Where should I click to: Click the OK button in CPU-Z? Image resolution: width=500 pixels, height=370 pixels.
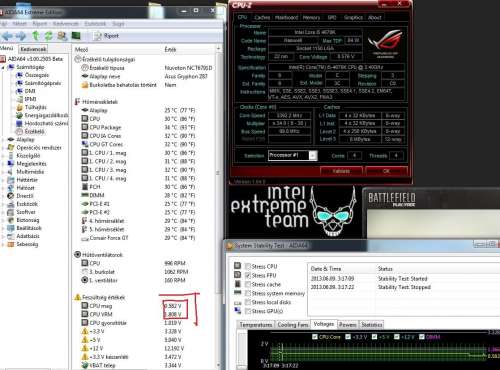pyautogui.click(x=386, y=171)
